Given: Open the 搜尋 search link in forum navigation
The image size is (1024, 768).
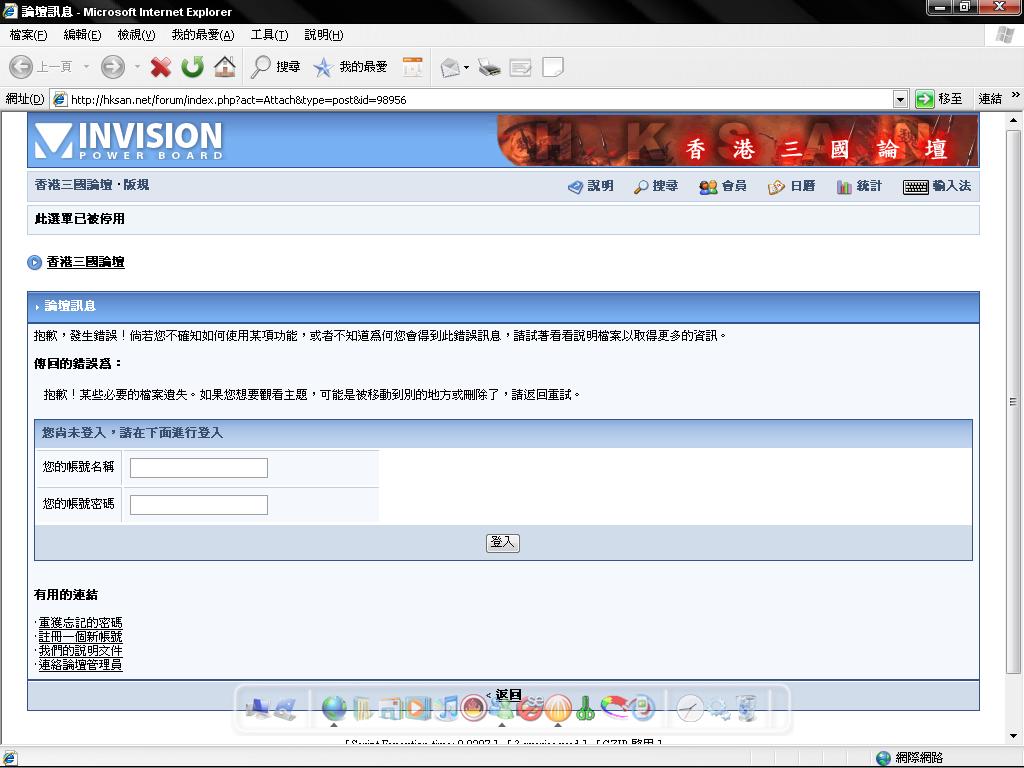Looking at the screenshot, I should tap(656, 186).
